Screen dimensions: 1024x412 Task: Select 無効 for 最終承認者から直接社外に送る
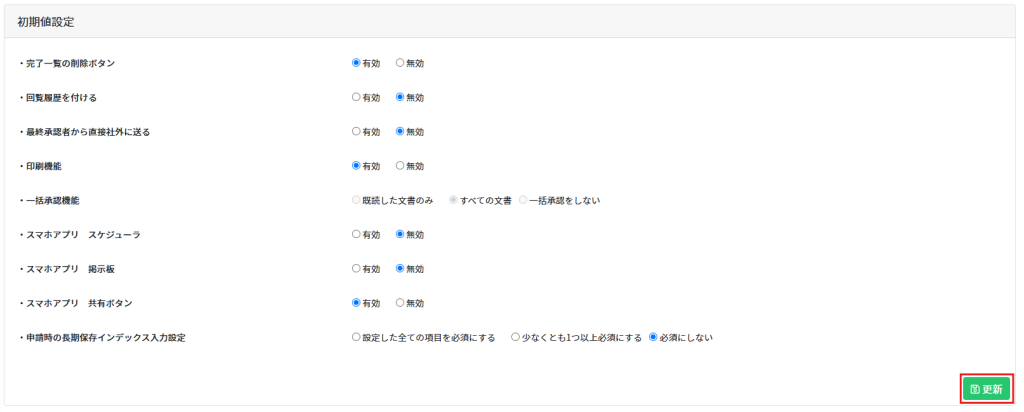point(400,131)
